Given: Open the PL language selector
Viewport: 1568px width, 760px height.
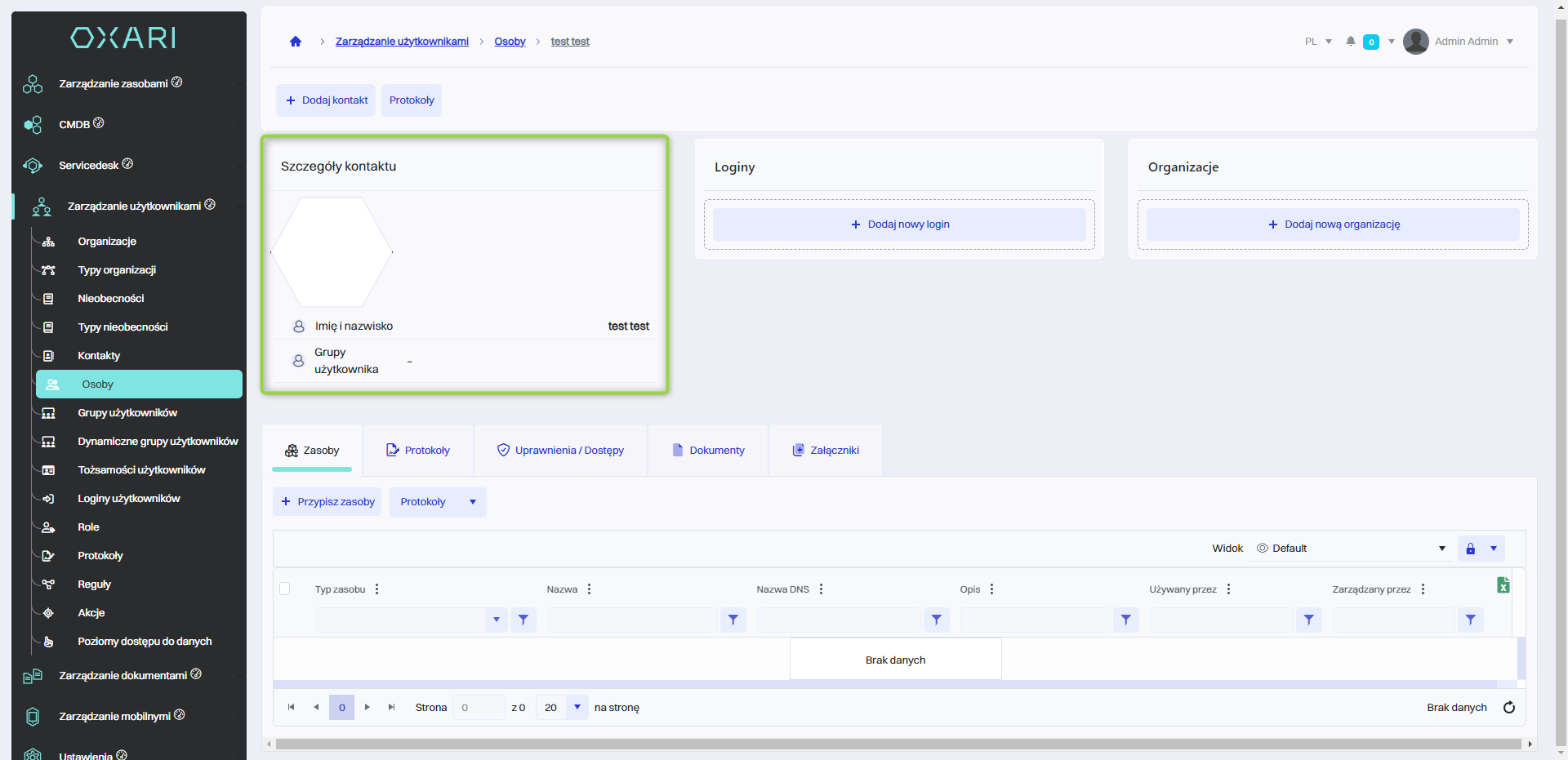Looking at the screenshot, I should coord(1318,42).
